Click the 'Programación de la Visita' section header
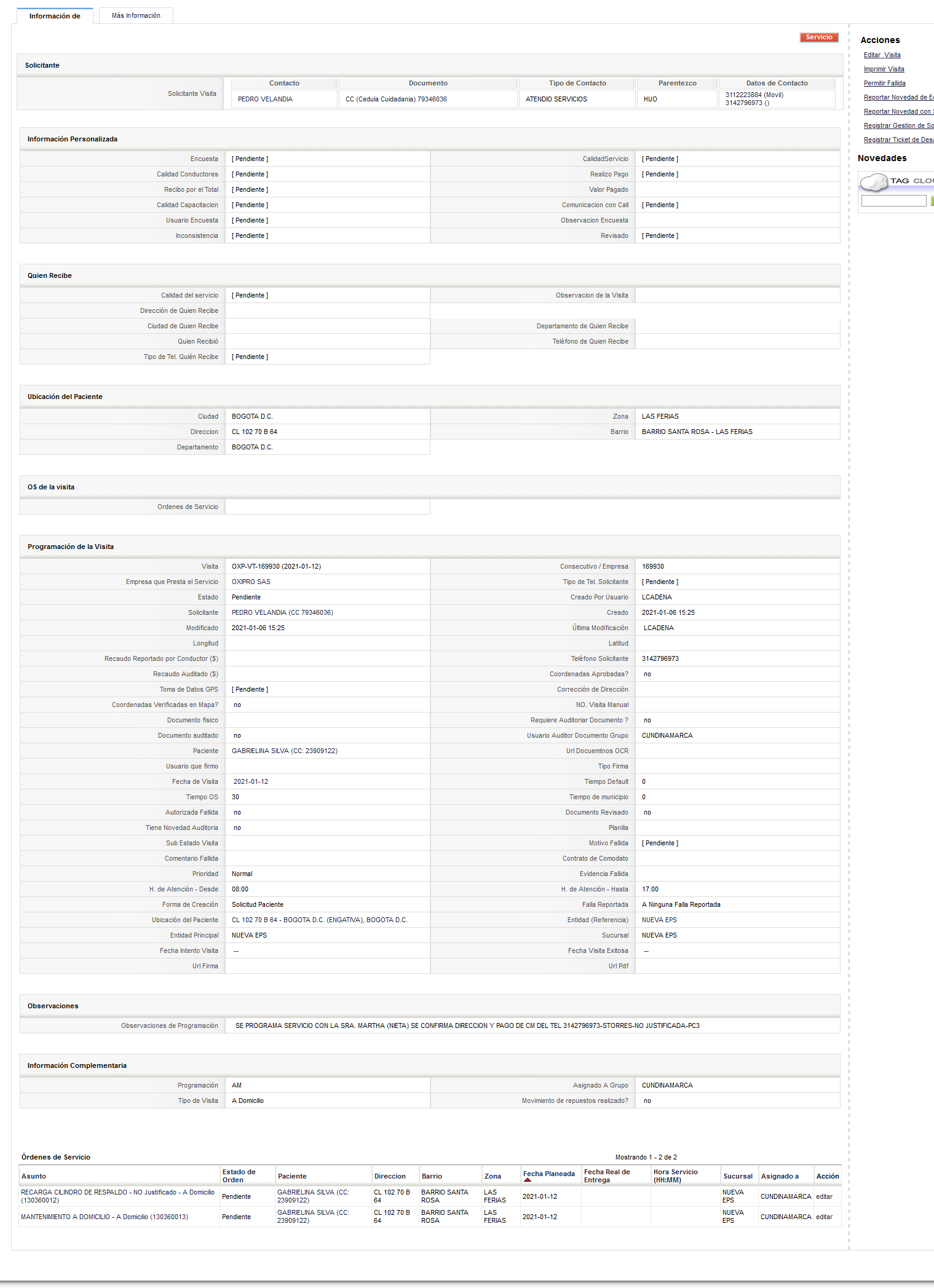Image resolution: width=934 pixels, height=1288 pixels. (x=430, y=547)
